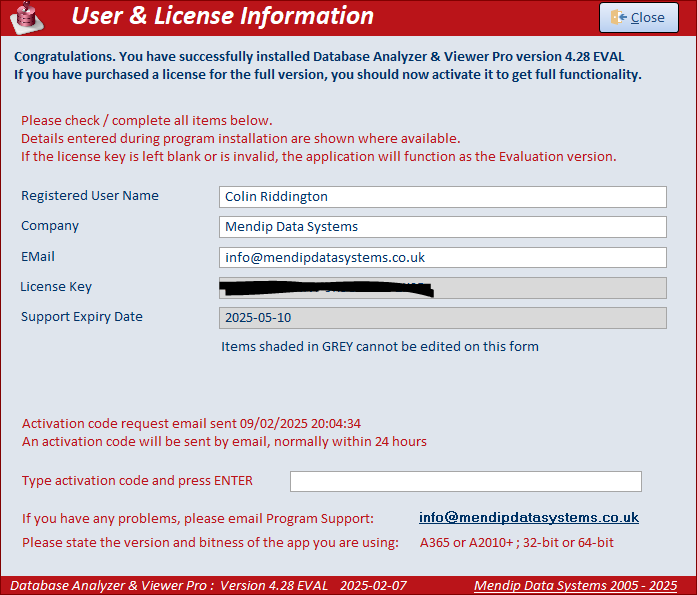Click 'If you have purchased a license' line
The width and height of the screenshot is (697, 595).
(x=328, y=75)
